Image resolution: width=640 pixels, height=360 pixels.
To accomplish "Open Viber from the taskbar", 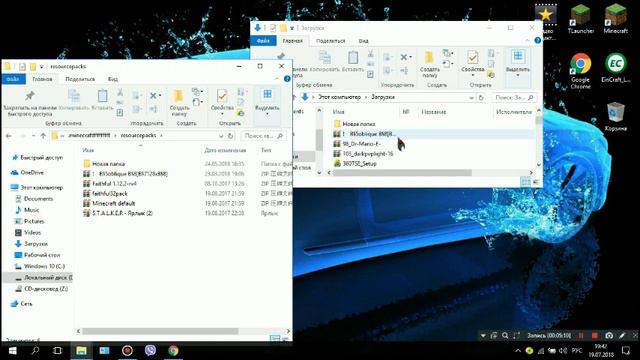I will coord(150,351).
